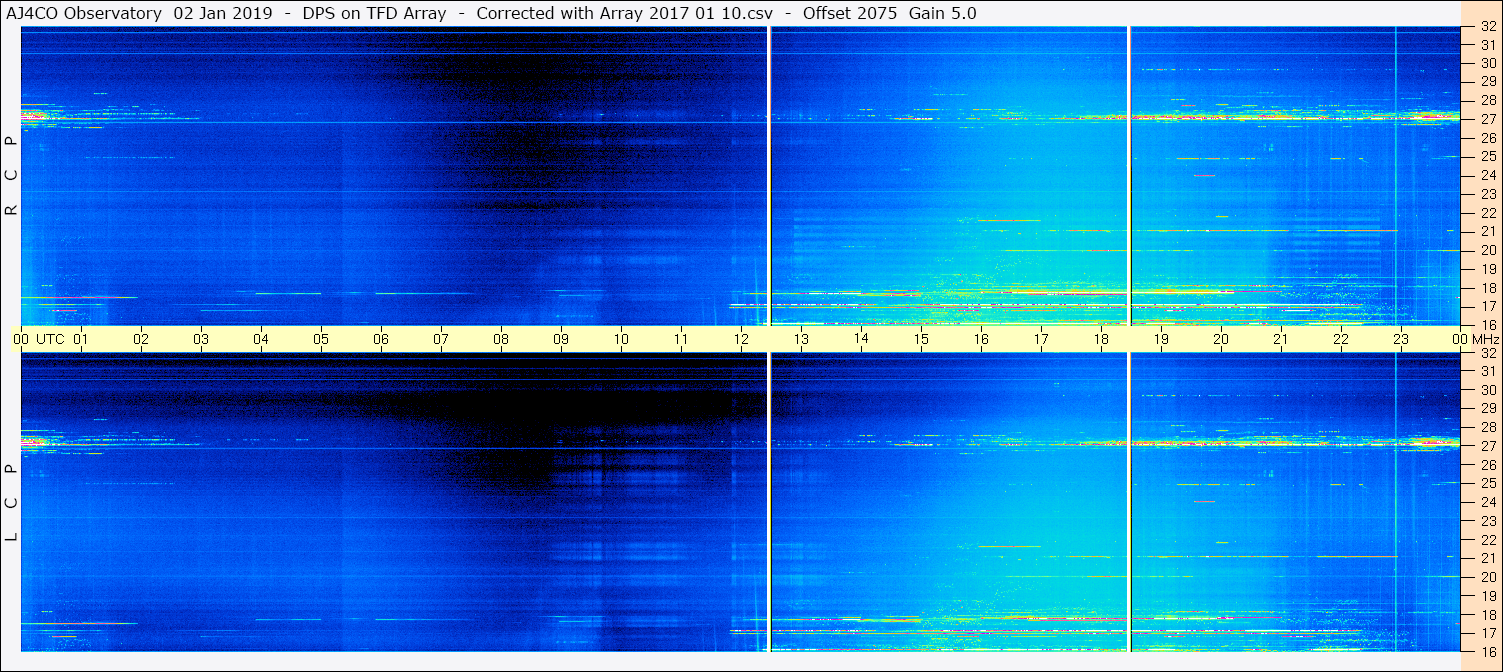
Task: Click the 18 MHz label on RCP scale
Action: [1487, 287]
